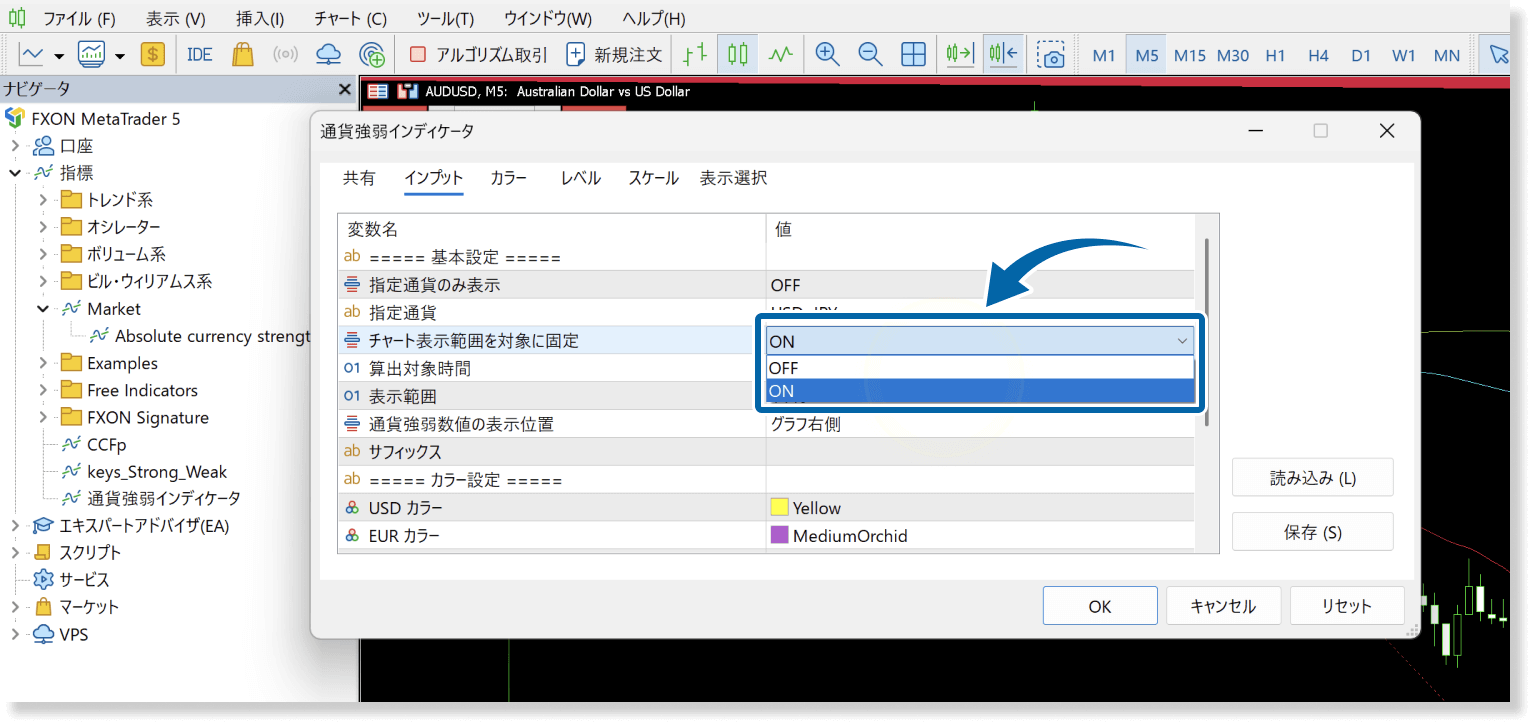This screenshot has height=724, width=1536.
Task: Click the OK button in the dialog
Action: [x=1100, y=605]
